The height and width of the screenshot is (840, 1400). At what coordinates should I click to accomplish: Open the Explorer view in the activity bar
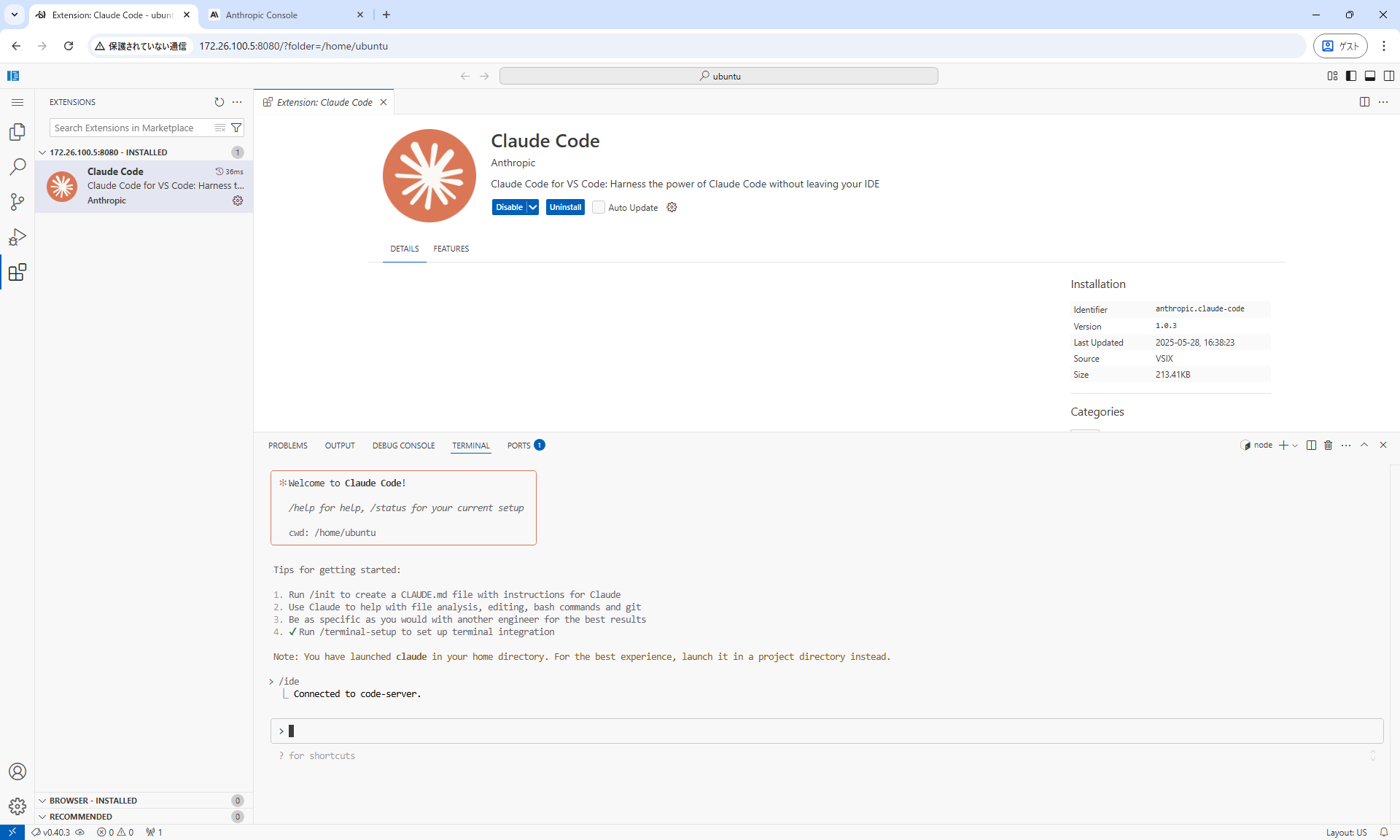[x=17, y=132]
